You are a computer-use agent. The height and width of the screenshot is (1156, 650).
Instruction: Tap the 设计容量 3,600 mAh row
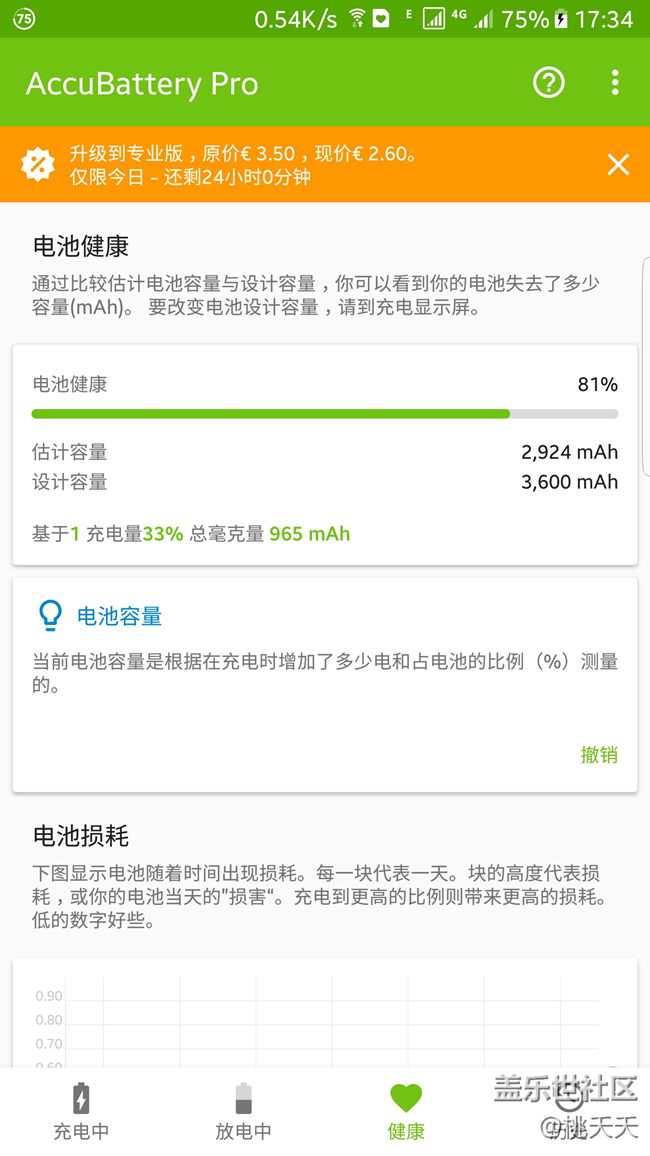pyautogui.click(x=324, y=482)
